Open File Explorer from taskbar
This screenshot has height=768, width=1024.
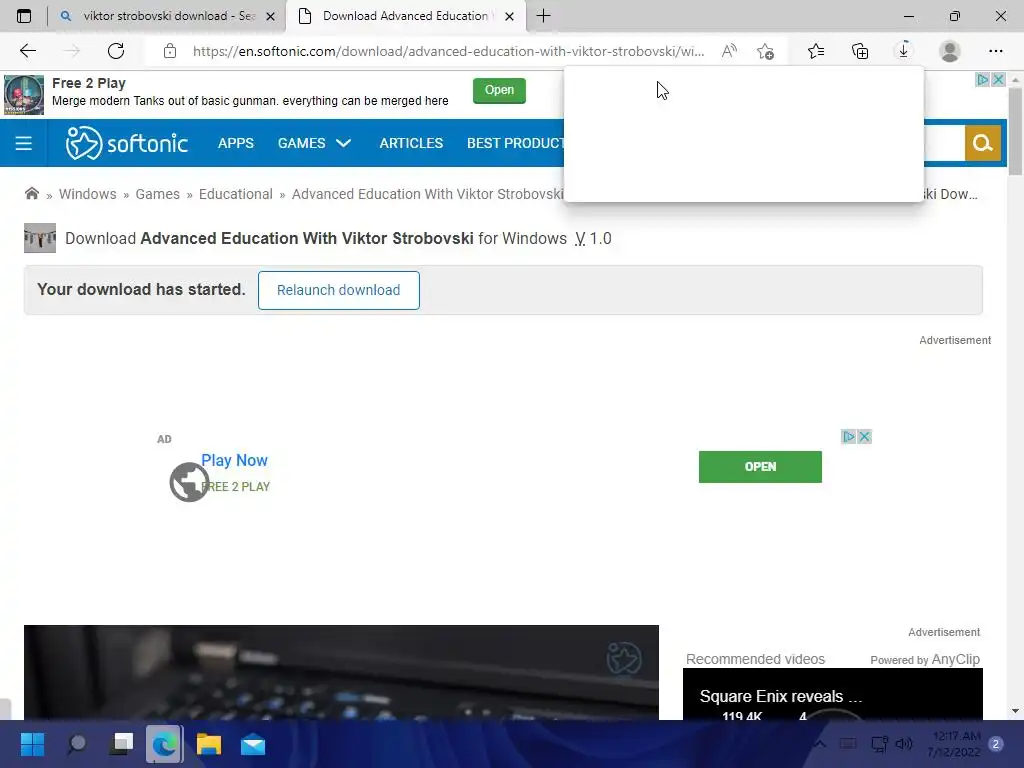pyautogui.click(x=209, y=744)
